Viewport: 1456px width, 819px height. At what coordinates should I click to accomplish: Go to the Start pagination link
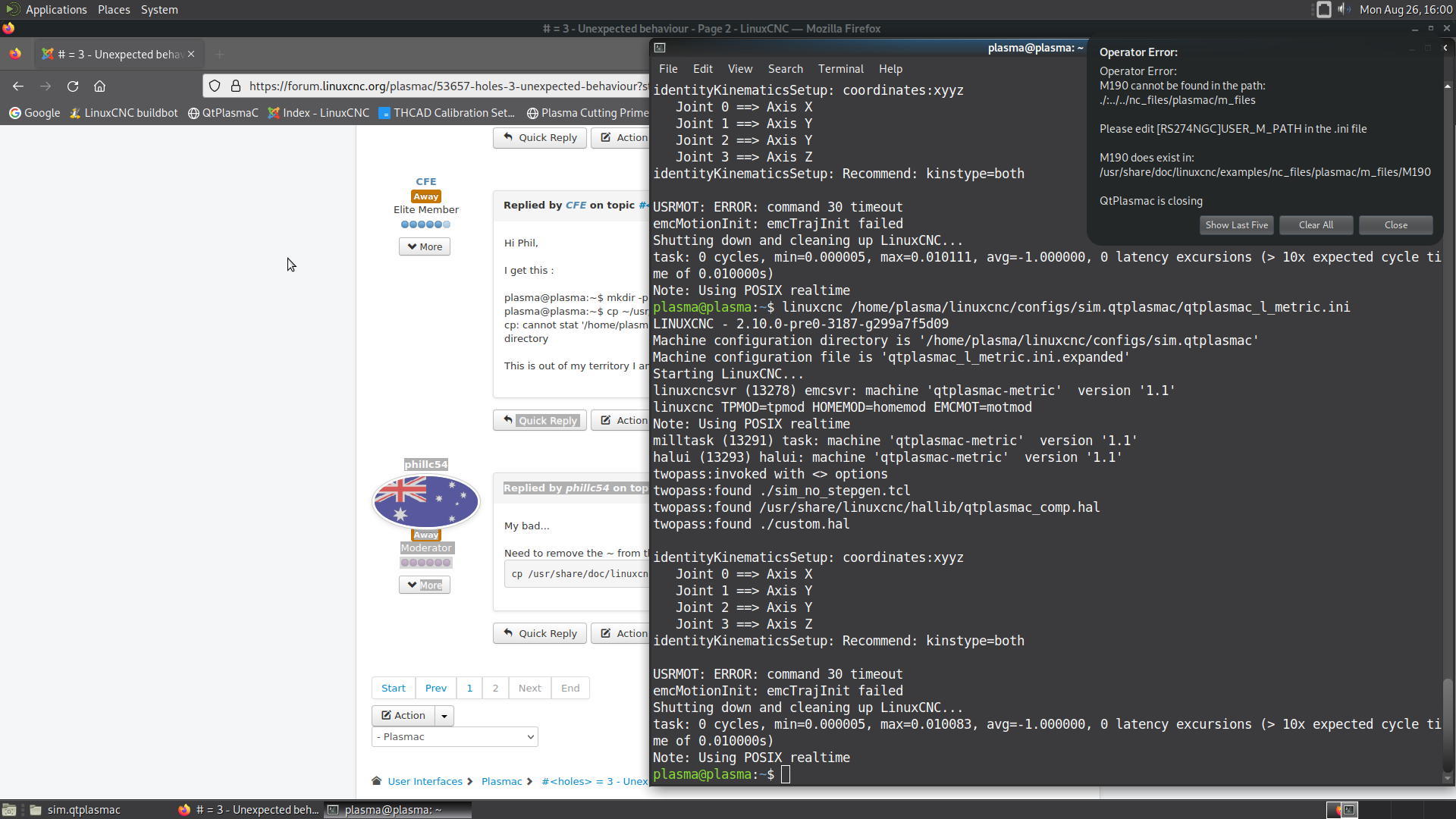pyautogui.click(x=393, y=688)
